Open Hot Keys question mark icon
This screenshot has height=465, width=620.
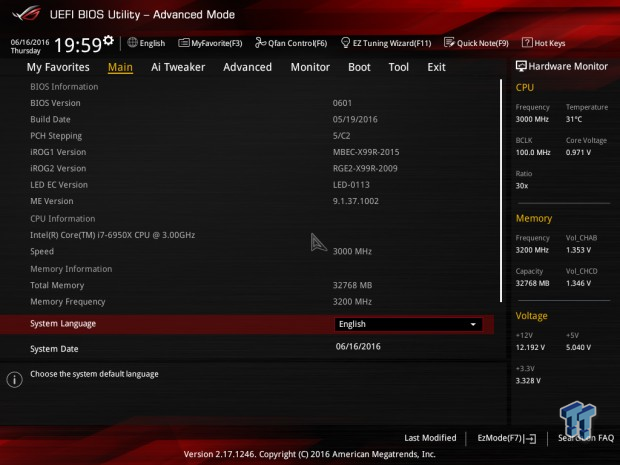click(x=527, y=42)
